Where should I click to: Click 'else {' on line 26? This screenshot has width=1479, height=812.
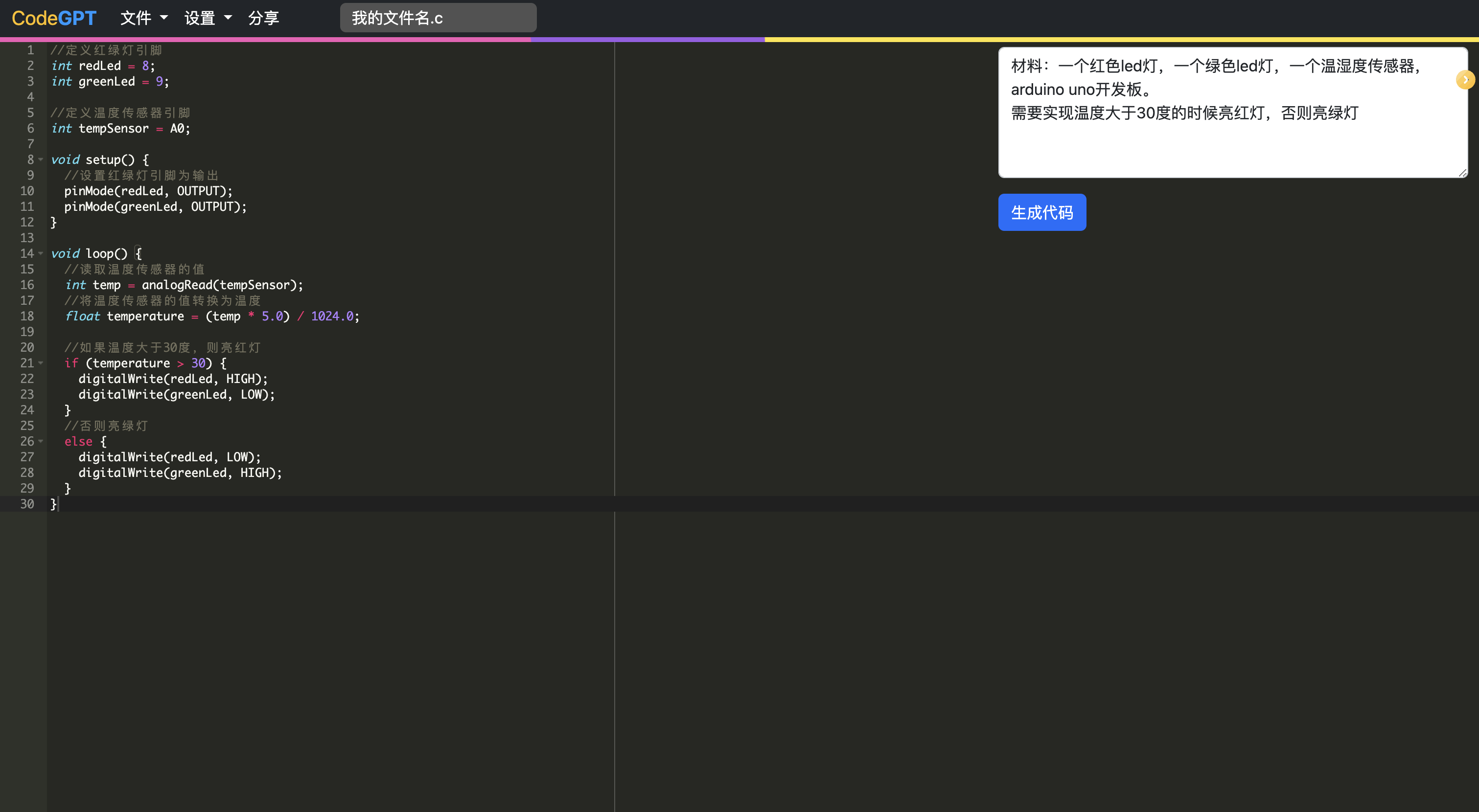tap(86, 441)
